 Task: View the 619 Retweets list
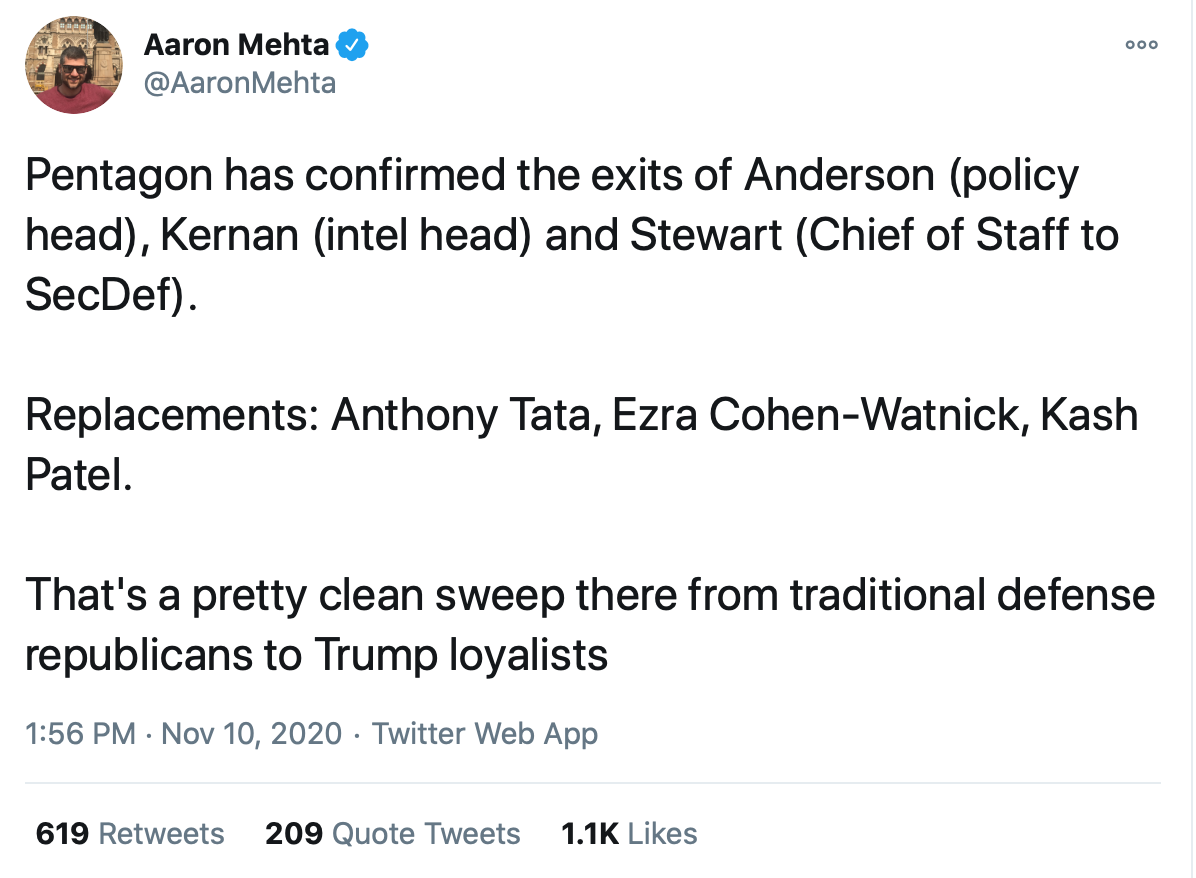[x=130, y=834]
